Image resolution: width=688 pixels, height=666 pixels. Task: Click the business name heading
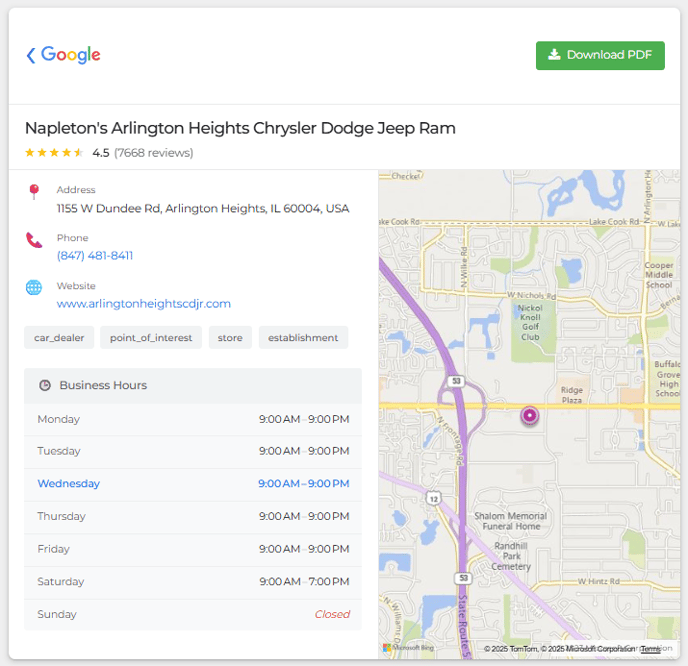click(240, 128)
